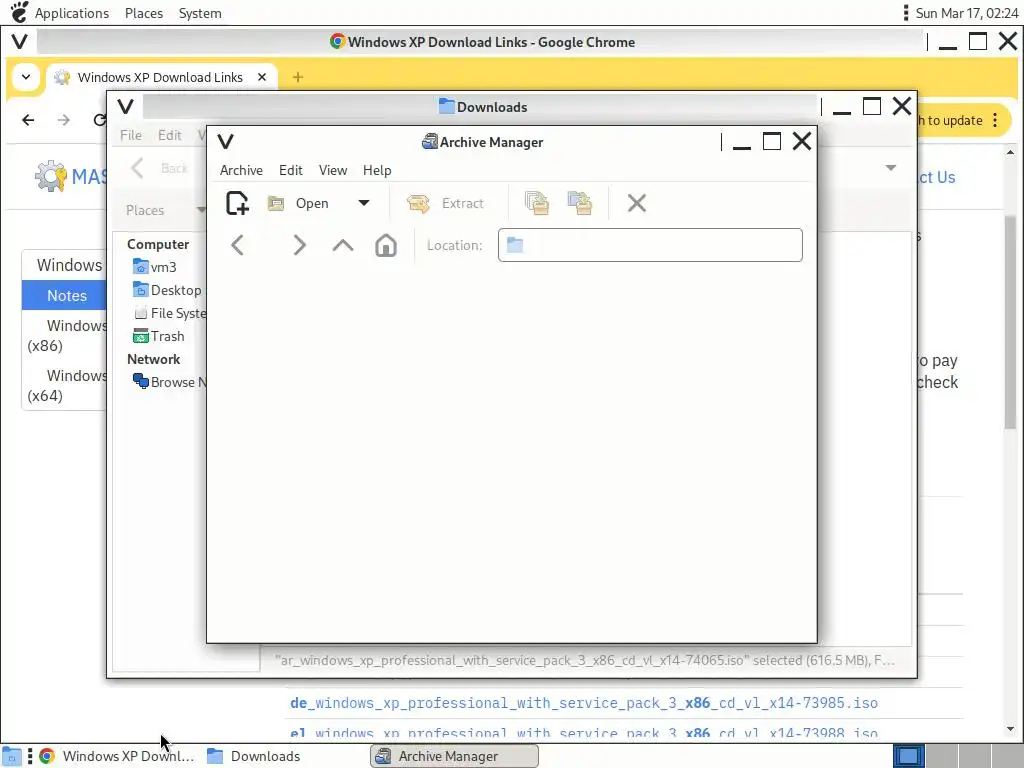Viewport: 1024px width, 768px height.
Task: Open the Archive menu
Action: 241,170
